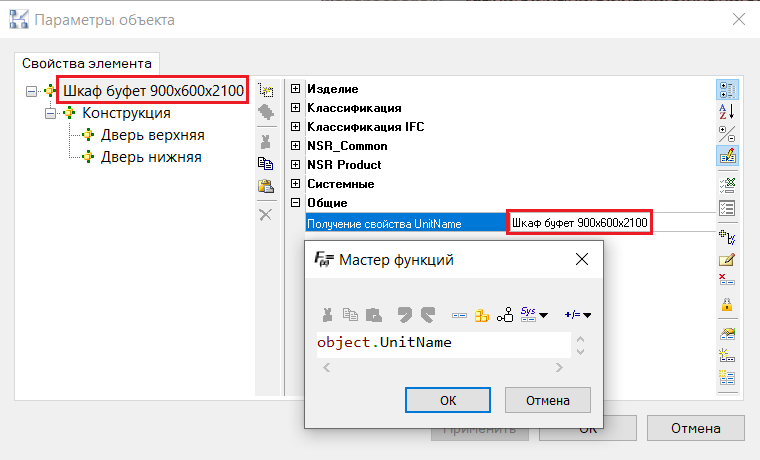Click into the object.UnitName formula field
This screenshot has height=460, width=760.
point(443,344)
